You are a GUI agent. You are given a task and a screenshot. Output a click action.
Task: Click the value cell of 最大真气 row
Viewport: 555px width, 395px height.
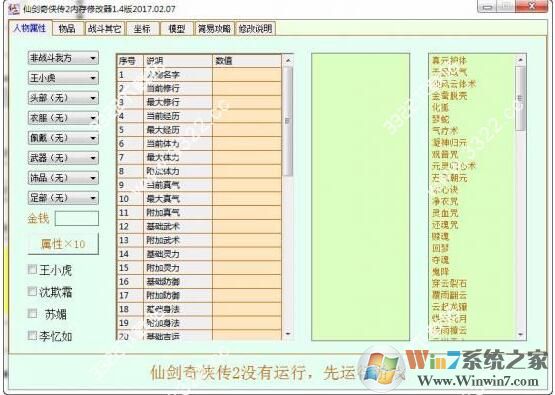pyautogui.click(x=247, y=199)
